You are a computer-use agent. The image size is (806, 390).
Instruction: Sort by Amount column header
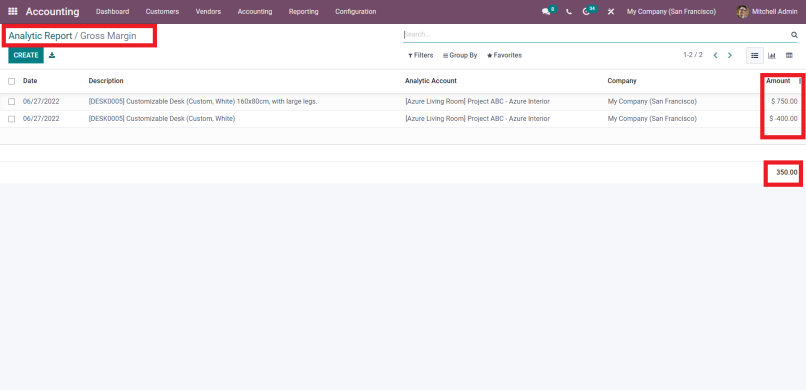778,81
